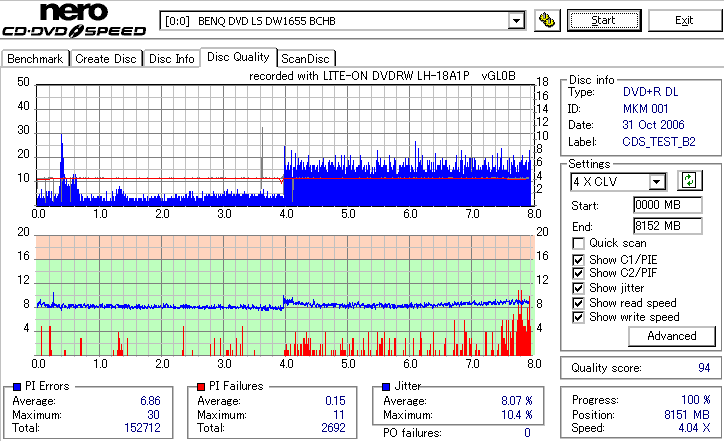Toggle the Show read speed checkbox

578,303
